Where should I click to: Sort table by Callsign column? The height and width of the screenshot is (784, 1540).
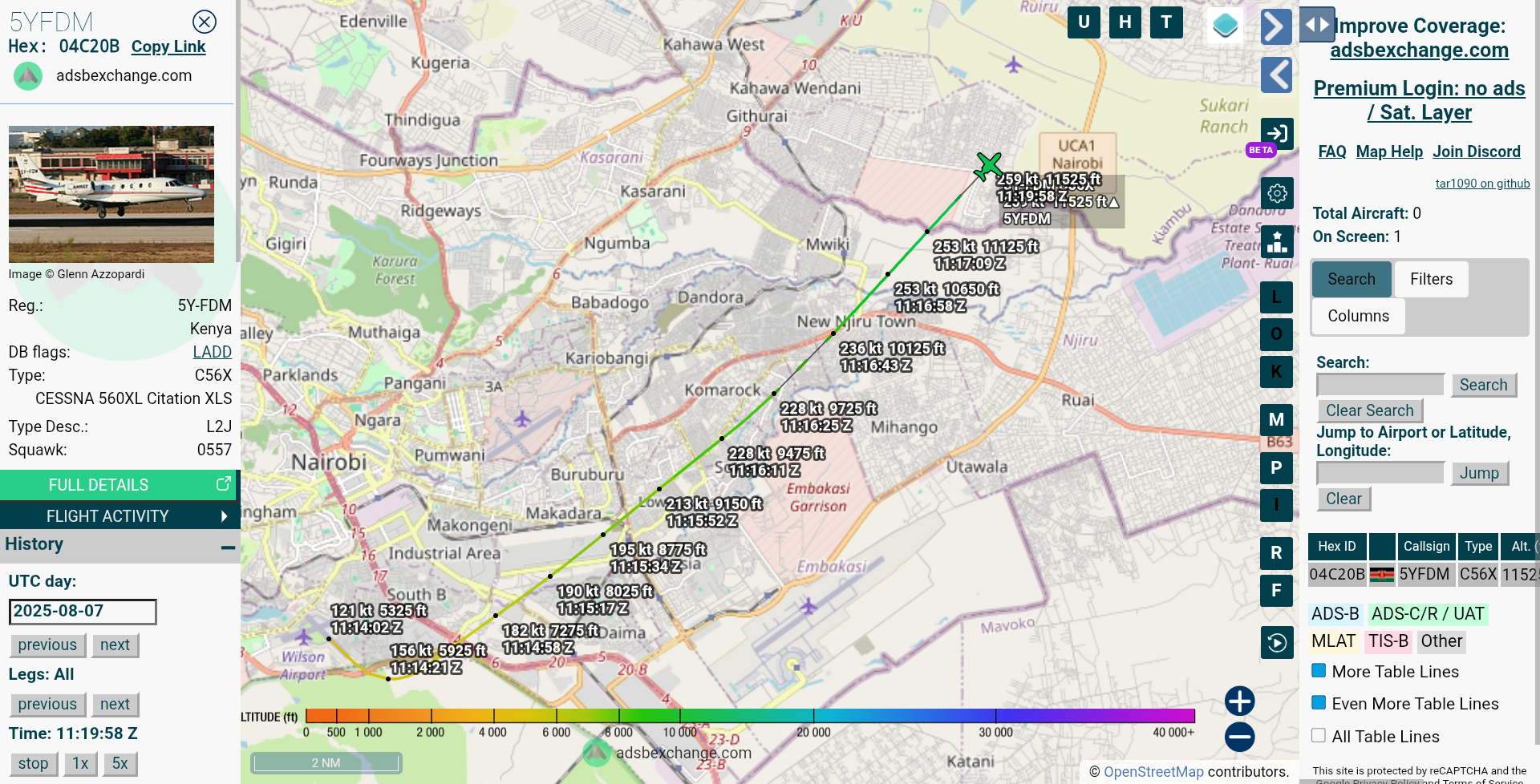(1426, 547)
